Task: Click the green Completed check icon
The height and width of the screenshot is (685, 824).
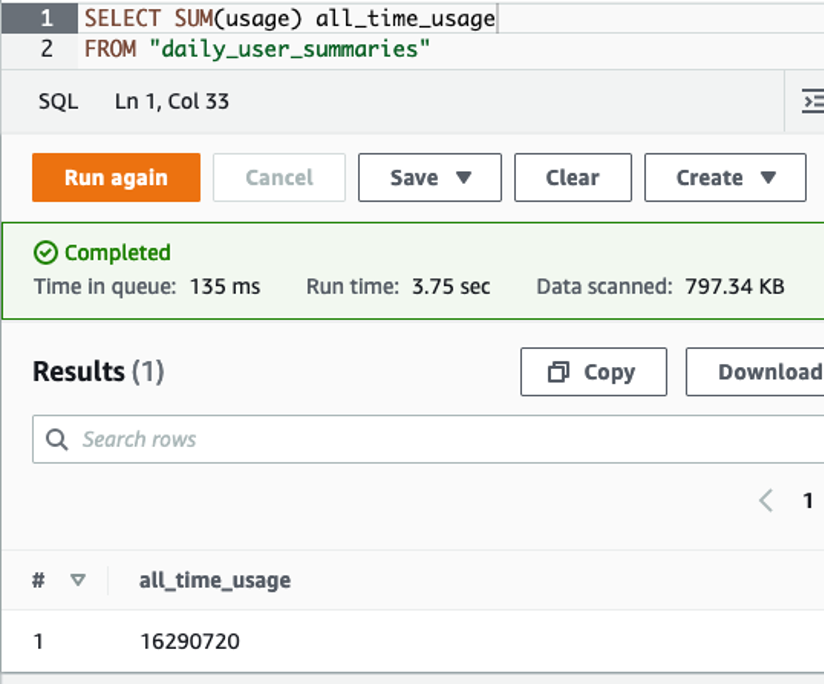Action: point(46,253)
